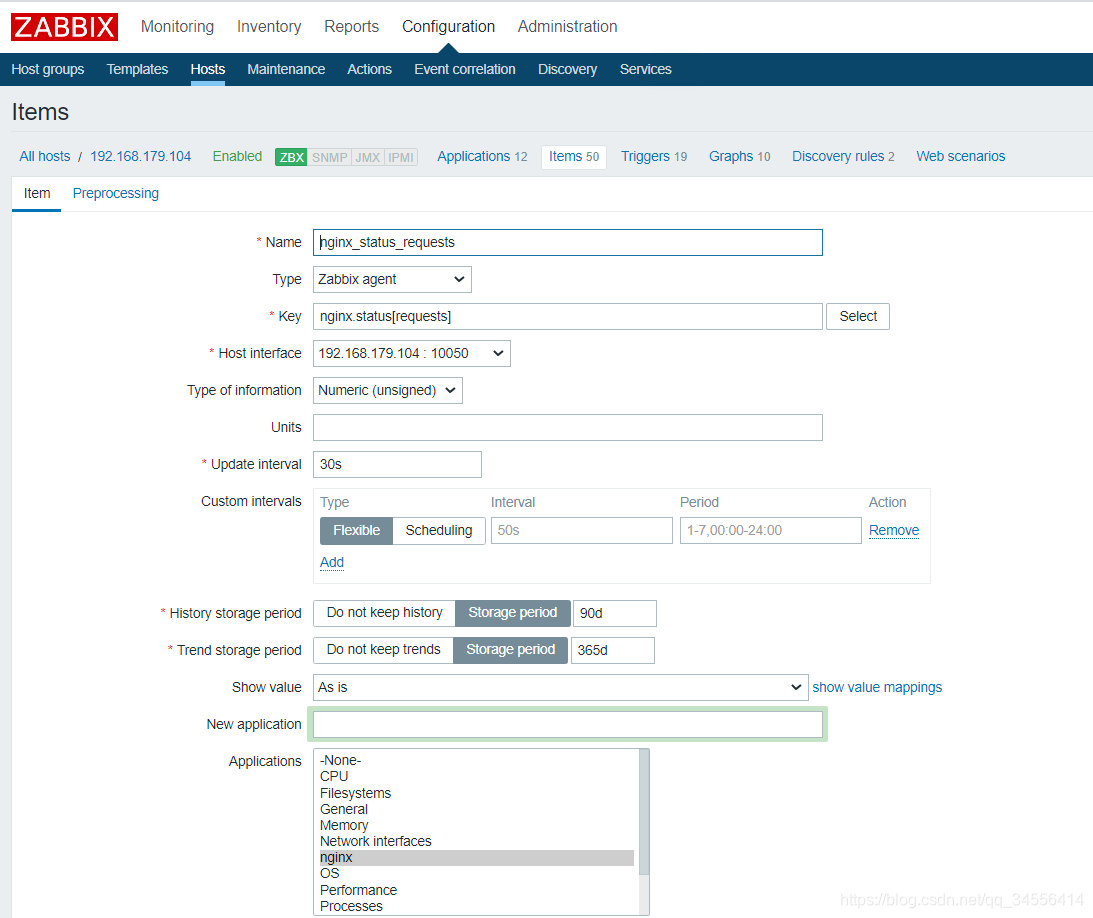1093x918 pixels.
Task: Click the Enabled status link
Action: [x=237, y=156]
